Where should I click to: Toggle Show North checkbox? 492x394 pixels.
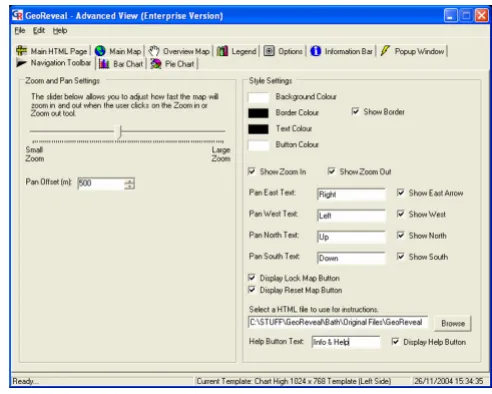(401, 235)
